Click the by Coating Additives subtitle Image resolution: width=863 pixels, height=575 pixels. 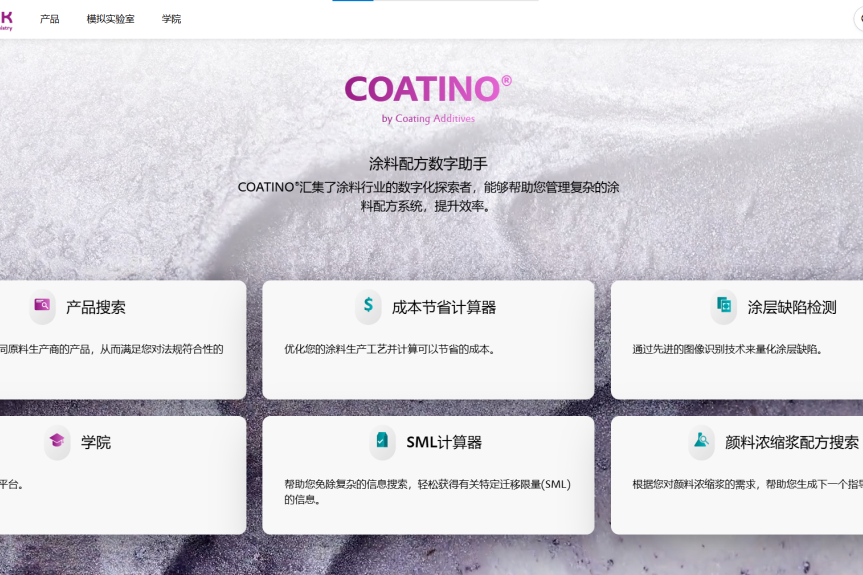pos(428,118)
